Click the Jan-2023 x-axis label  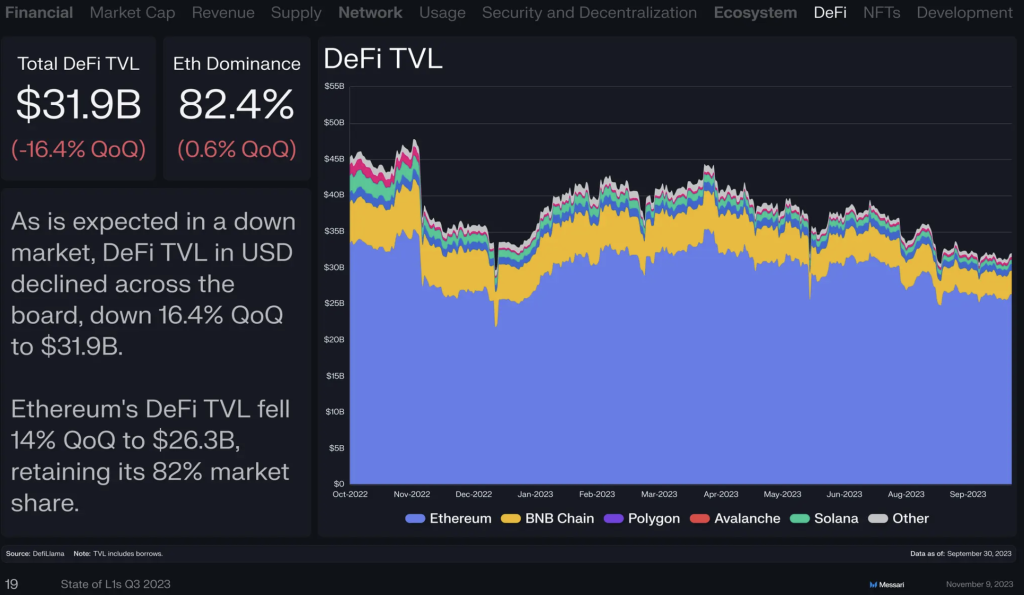click(535, 494)
